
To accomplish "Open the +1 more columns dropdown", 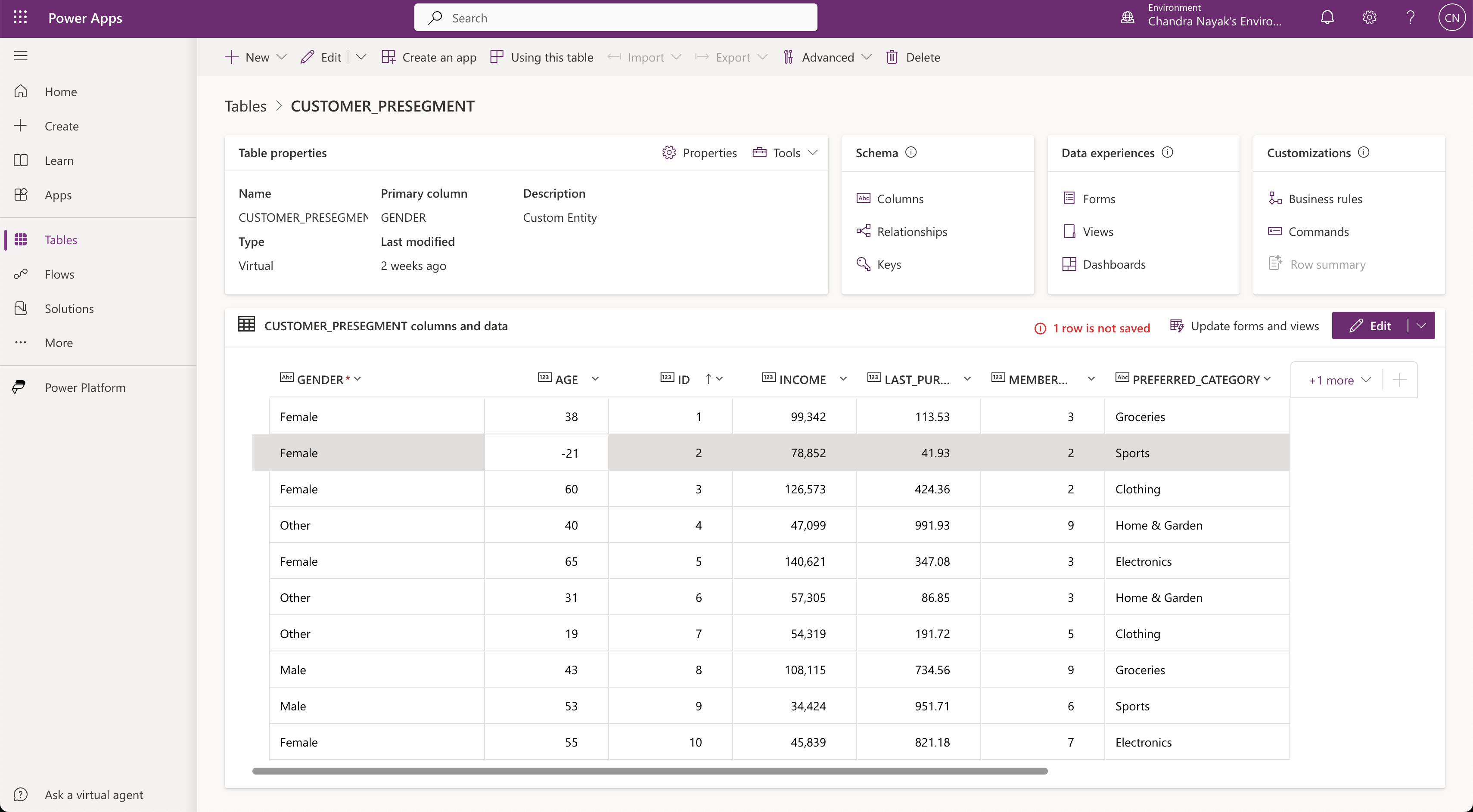I will point(1339,380).
